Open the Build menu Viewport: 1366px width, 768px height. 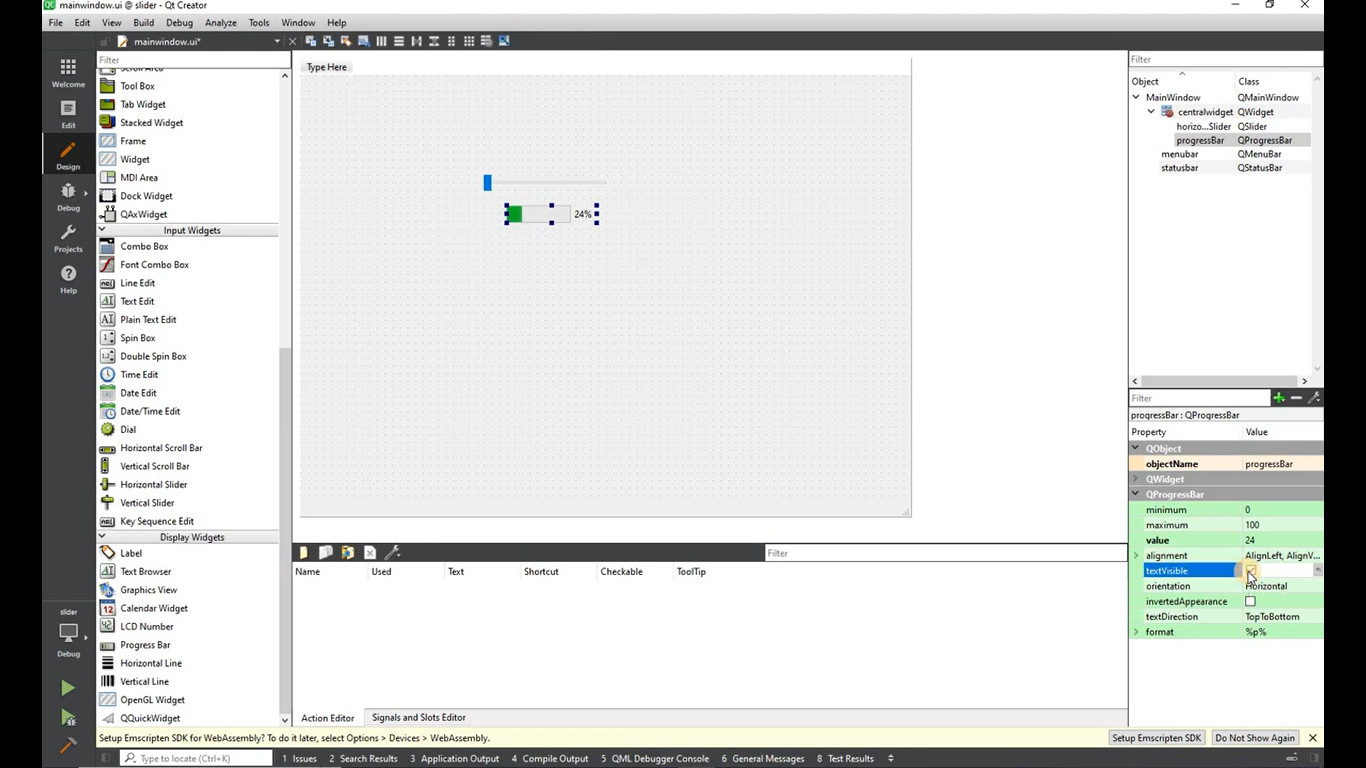(x=143, y=22)
